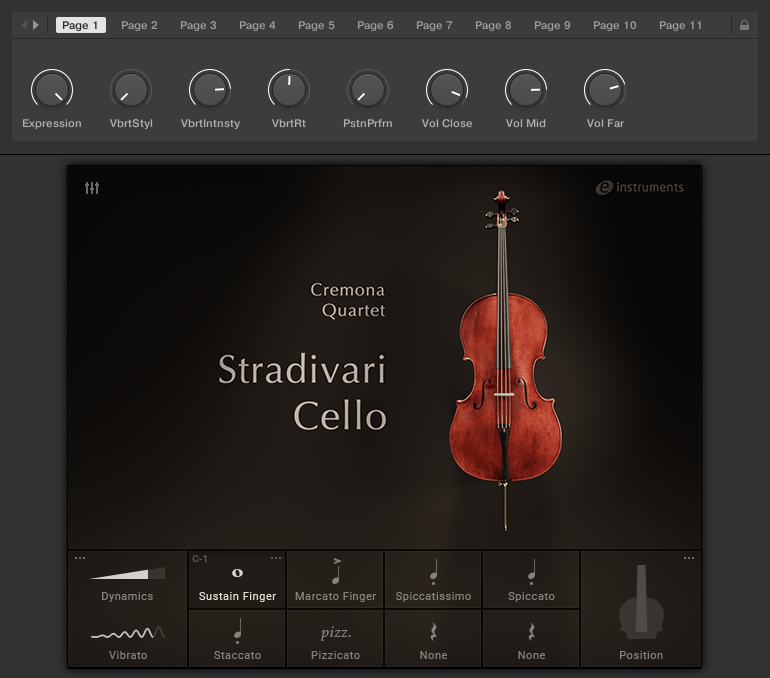Switch to Page 4 tab
This screenshot has width=770, height=678.
point(257,25)
